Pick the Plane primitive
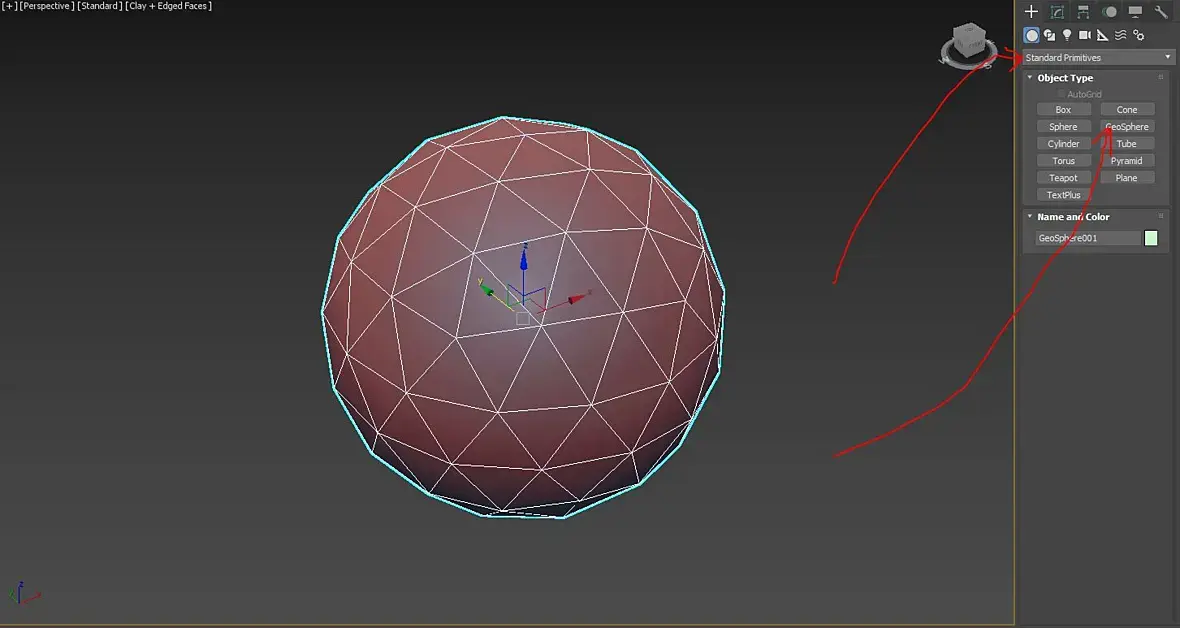The image size is (1180, 628). (x=1127, y=178)
